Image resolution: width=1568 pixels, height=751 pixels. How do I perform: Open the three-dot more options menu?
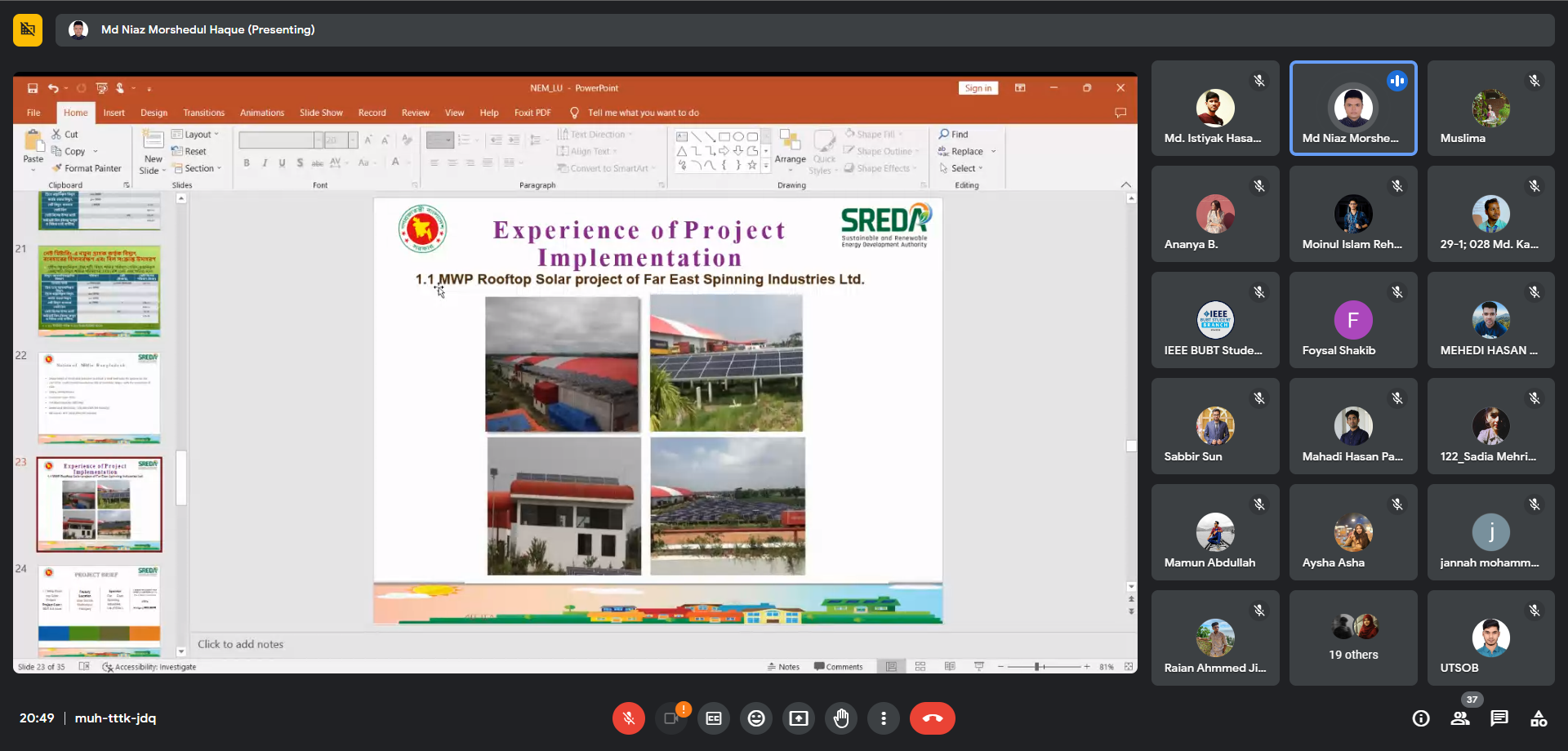coord(884,718)
